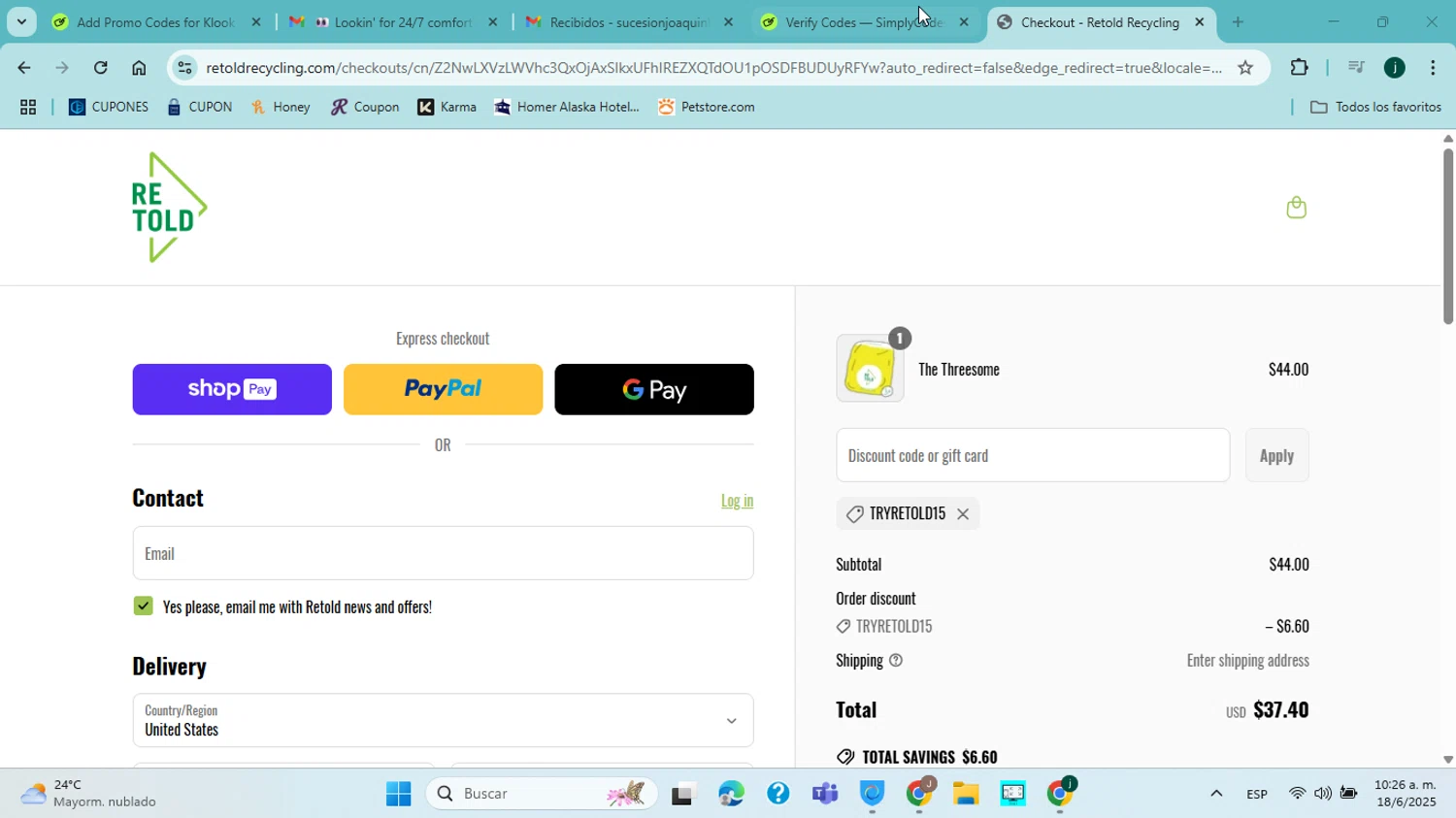Click the Retold logo

pyautogui.click(x=170, y=208)
